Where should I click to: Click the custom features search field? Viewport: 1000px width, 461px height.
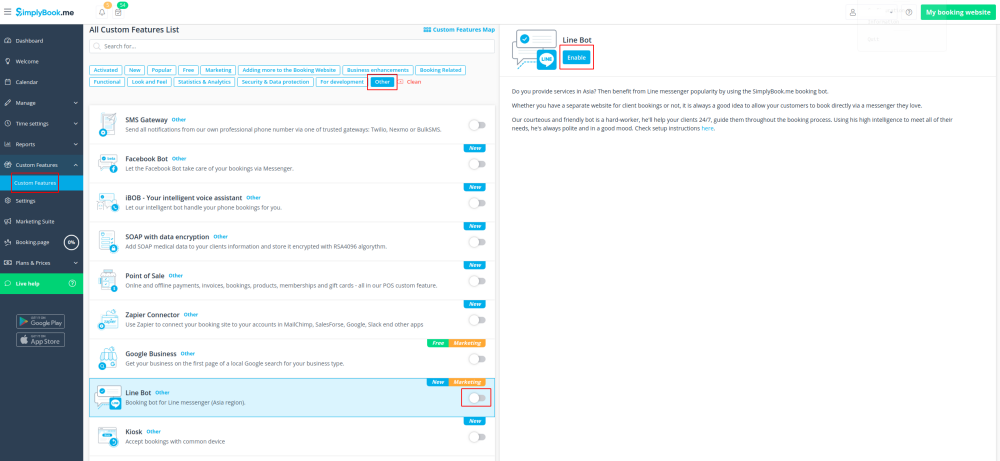[x=291, y=46]
